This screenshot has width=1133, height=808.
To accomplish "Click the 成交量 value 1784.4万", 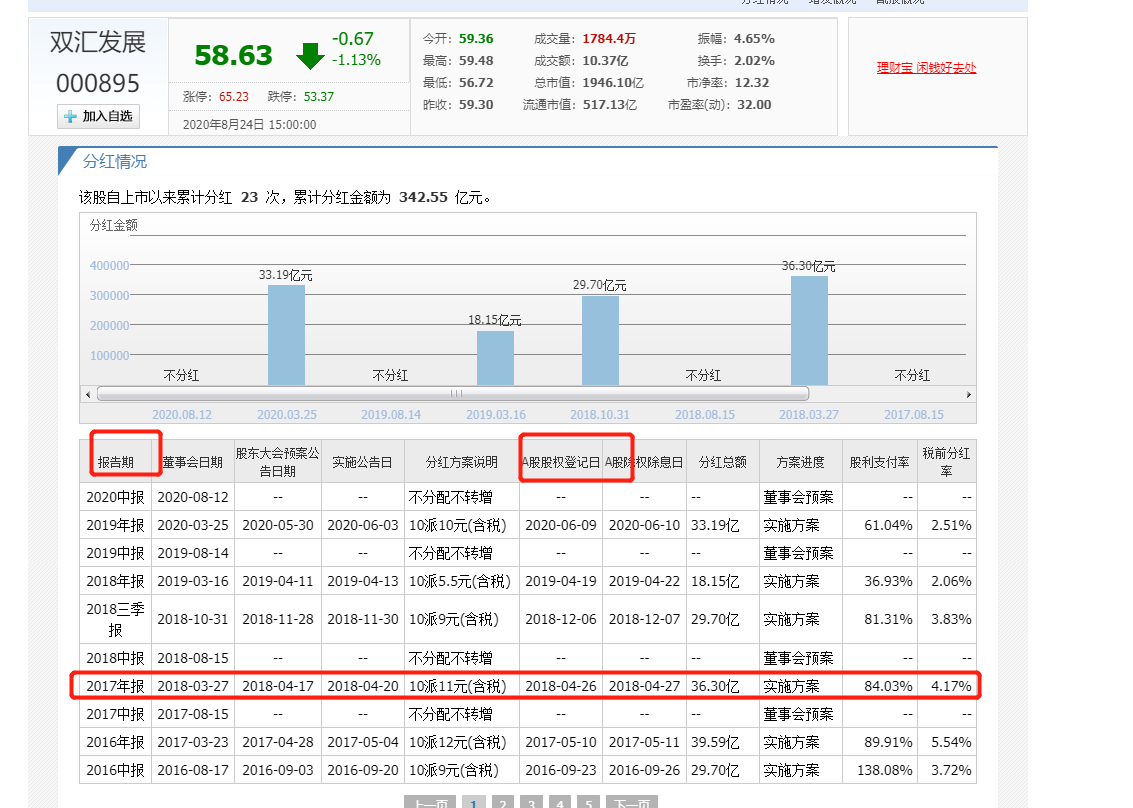I will point(608,39).
